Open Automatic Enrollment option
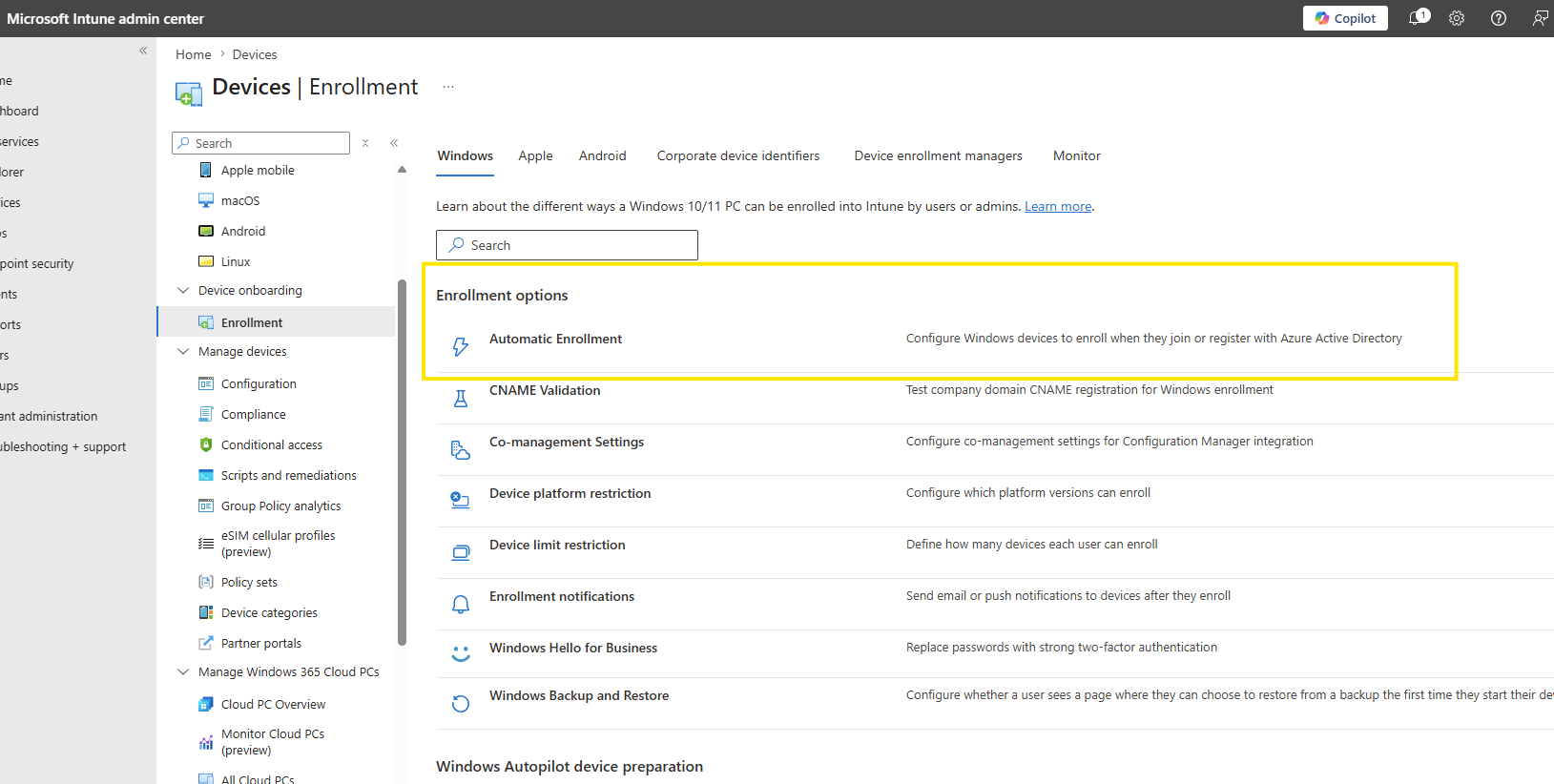This screenshot has height=784, width=1554. click(x=555, y=339)
